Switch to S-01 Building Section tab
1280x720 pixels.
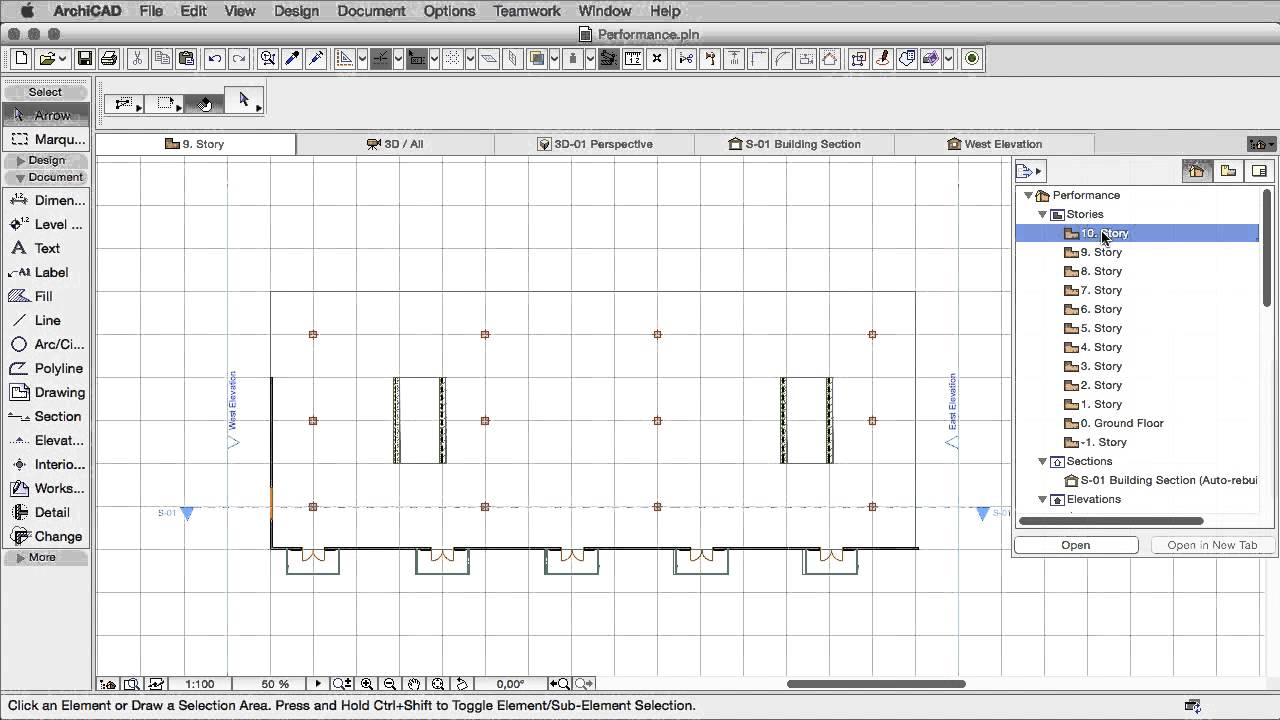pyautogui.click(x=794, y=144)
